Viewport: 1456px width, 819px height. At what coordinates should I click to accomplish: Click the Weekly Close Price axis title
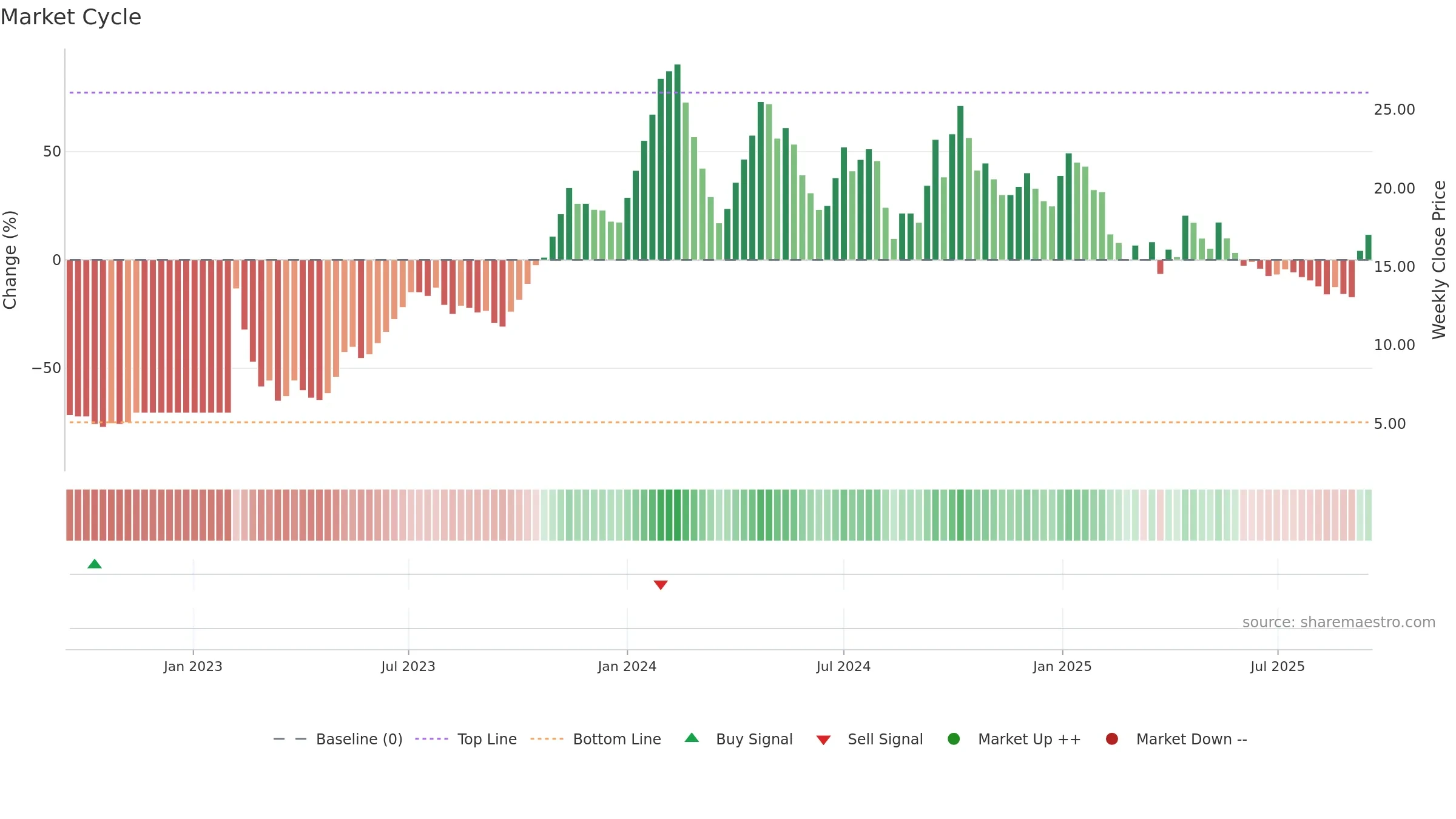(1439, 260)
